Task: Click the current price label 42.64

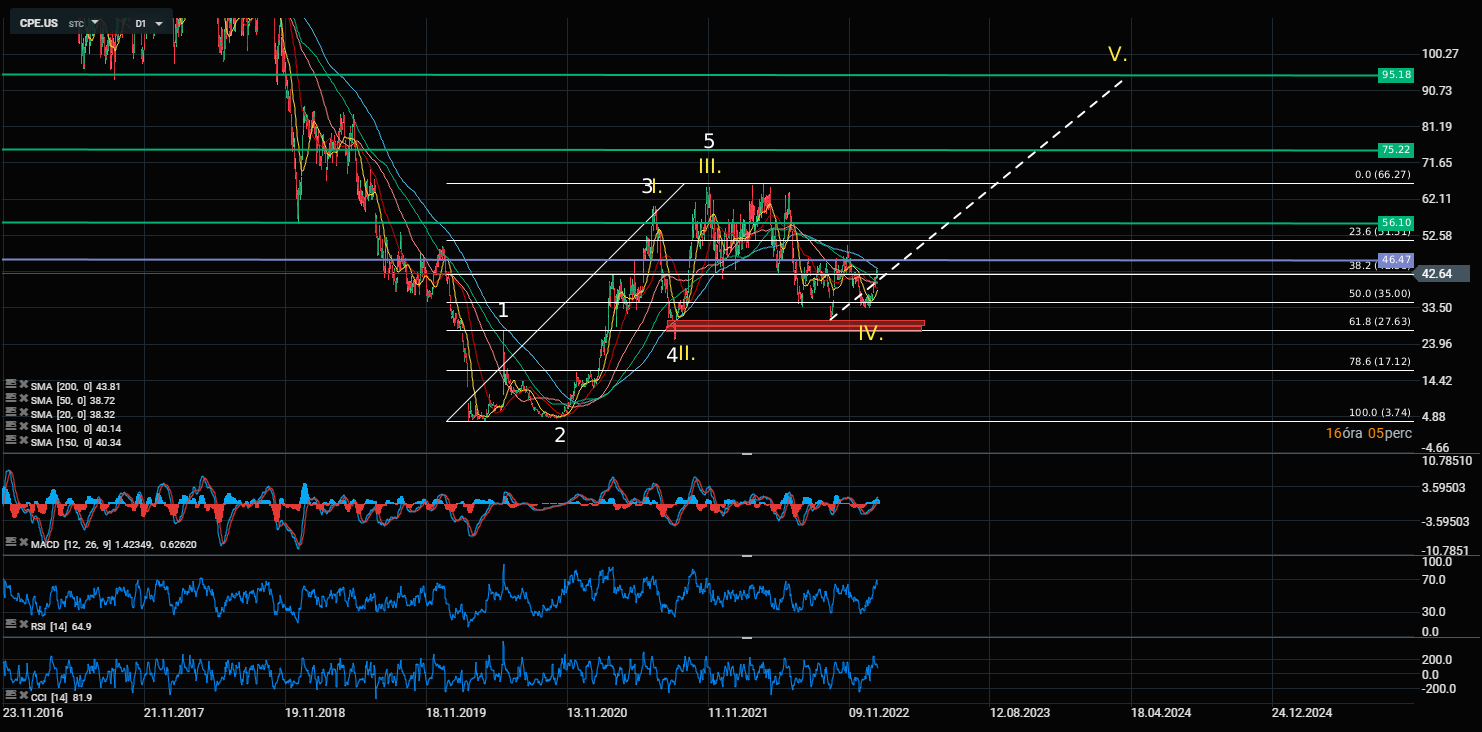Action: tap(1440, 273)
